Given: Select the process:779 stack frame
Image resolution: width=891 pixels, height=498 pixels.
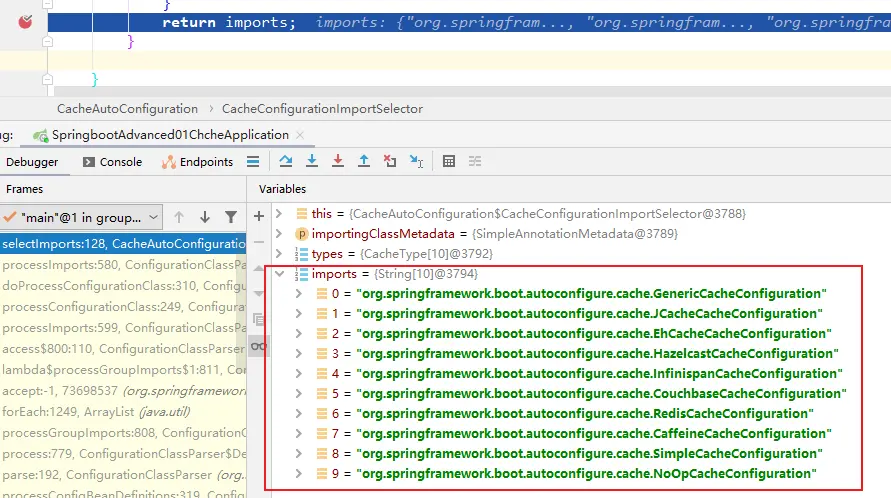Looking at the screenshot, I should pyautogui.click(x=123, y=454).
